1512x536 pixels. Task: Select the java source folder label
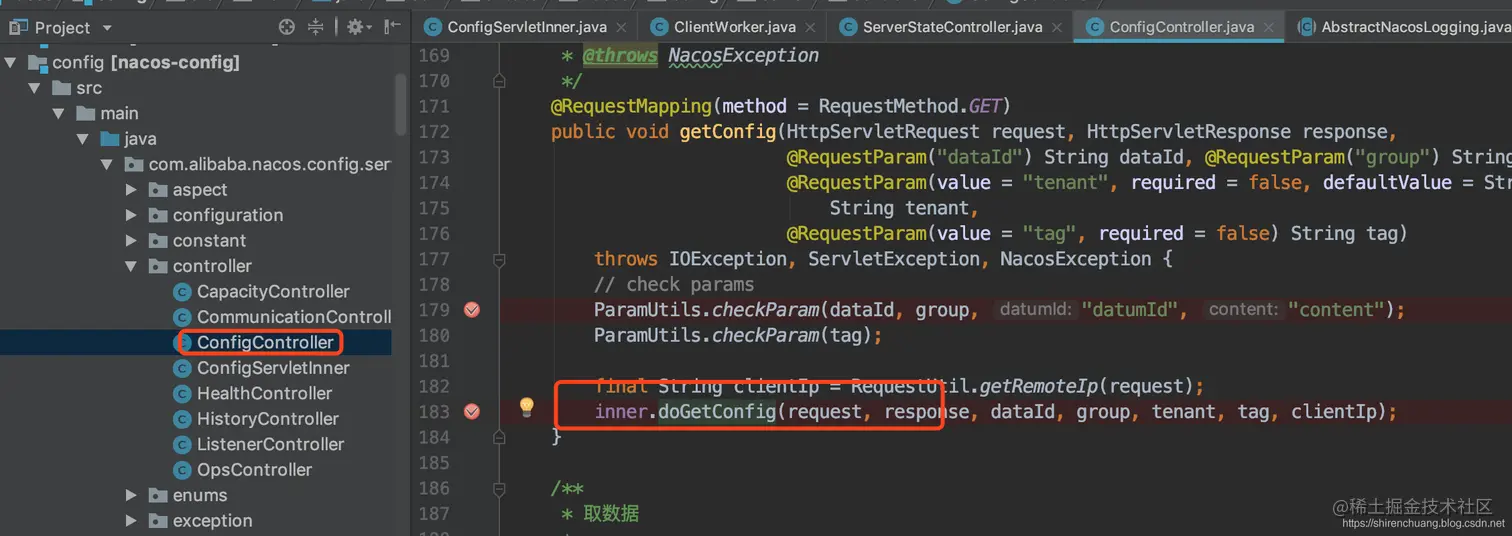click(x=141, y=139)
